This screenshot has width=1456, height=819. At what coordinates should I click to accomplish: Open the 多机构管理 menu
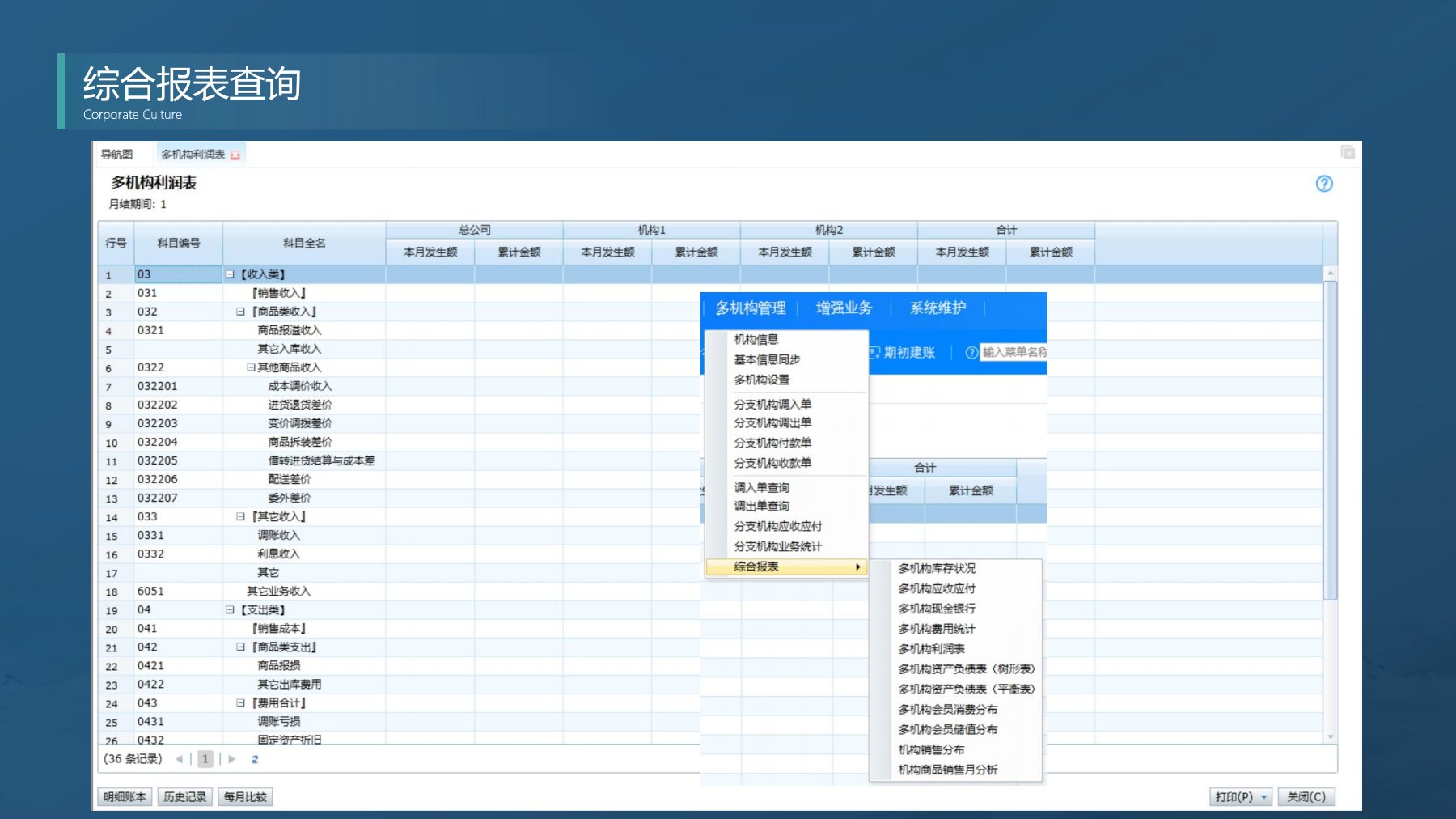(x=750, y=308)
